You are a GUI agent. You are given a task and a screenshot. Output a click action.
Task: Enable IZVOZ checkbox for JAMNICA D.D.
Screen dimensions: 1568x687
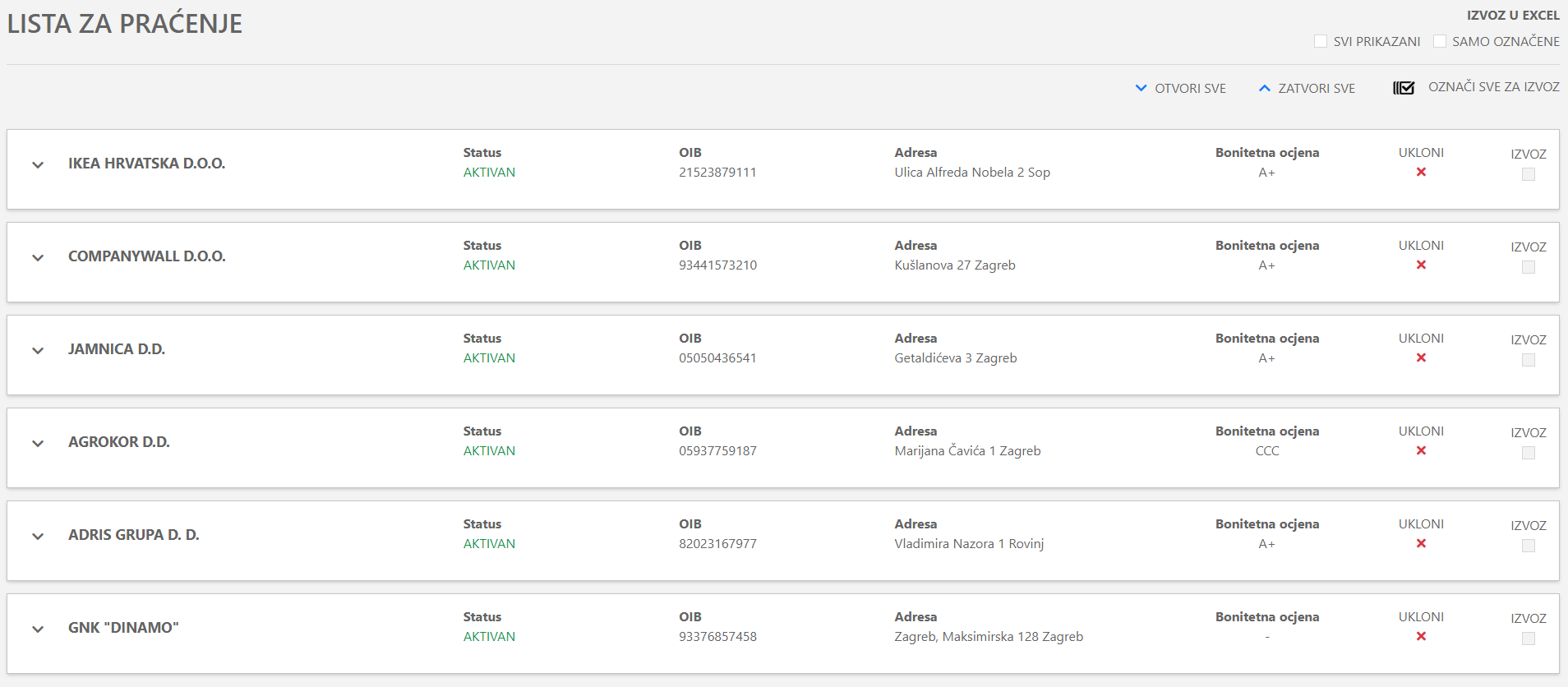(x=1529, y=360)
